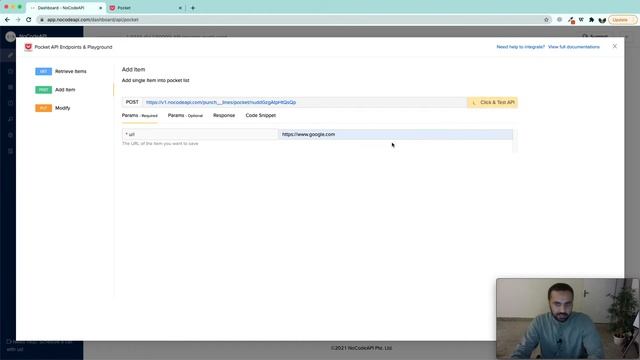
Task: Click the address bar URL
Action: click(x=93, y=20)
